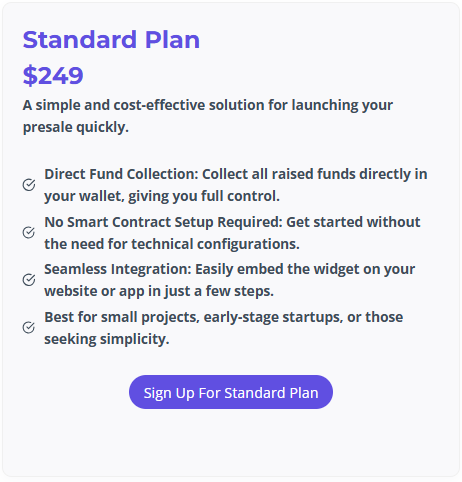Click the checkmark icon beside Best for small projects
Screen dimensions: 462x482
(29, 328)
